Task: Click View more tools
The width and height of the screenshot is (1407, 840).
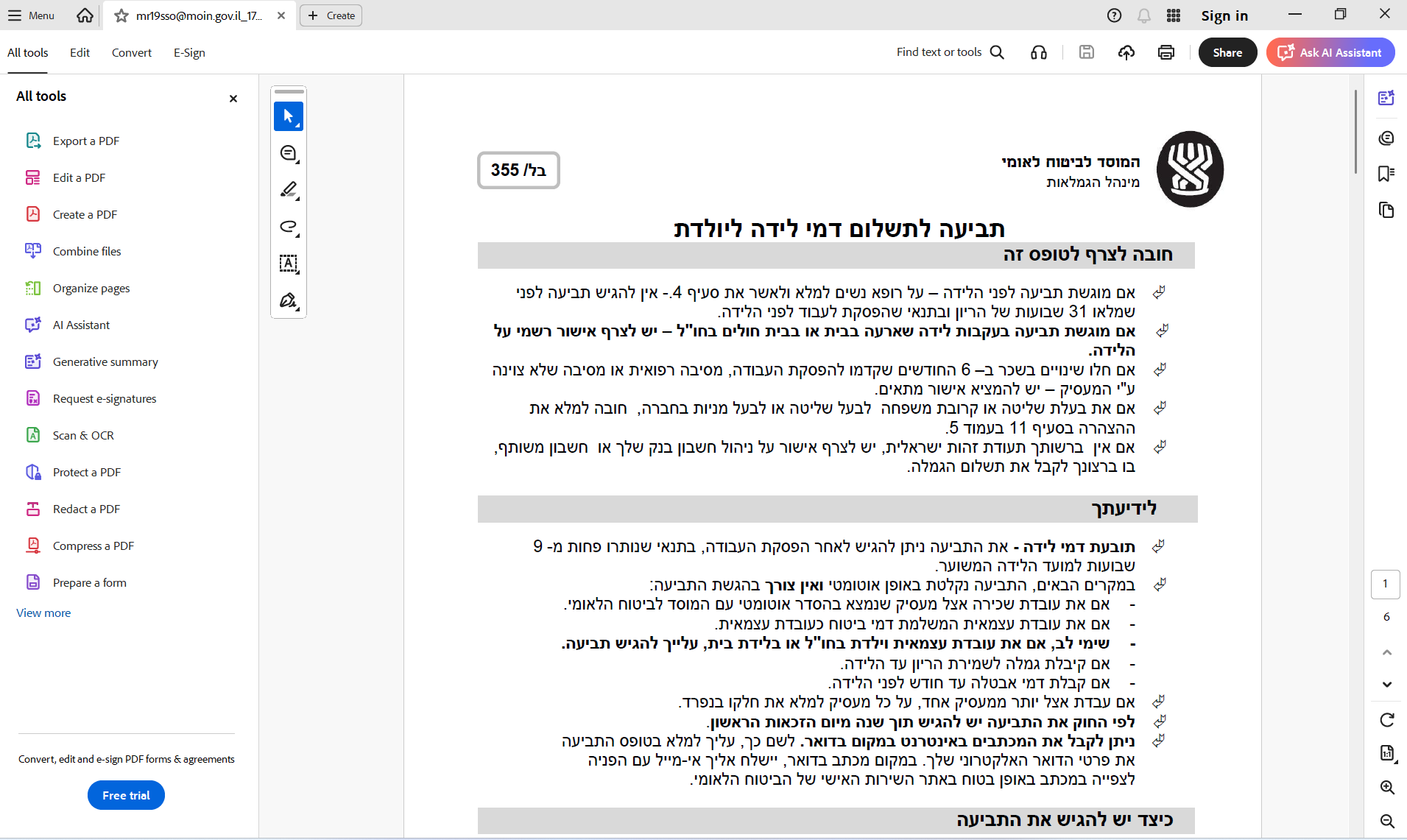Action: [x=43, y=613]
